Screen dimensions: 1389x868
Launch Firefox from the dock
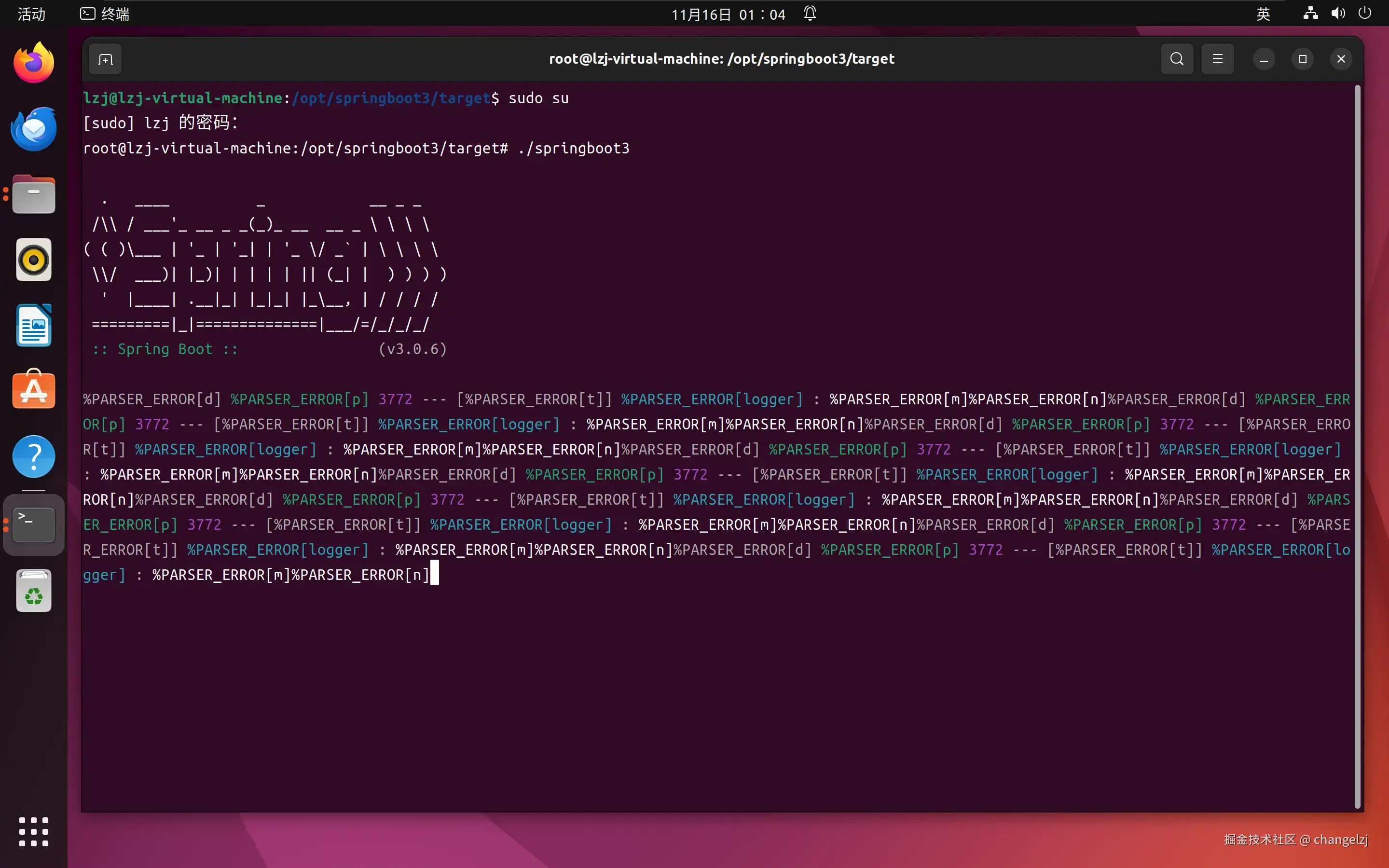[x=34, y=63]
